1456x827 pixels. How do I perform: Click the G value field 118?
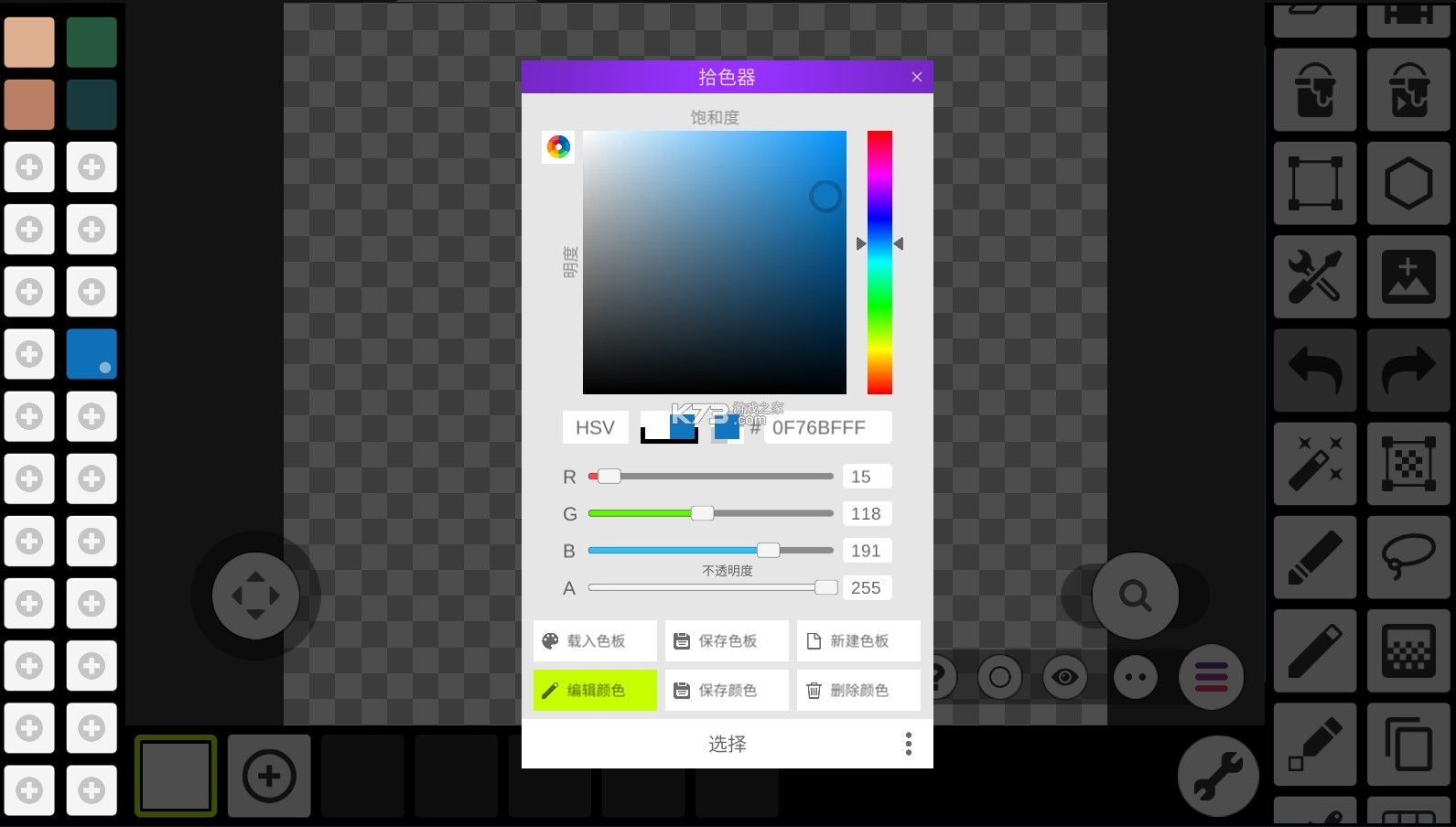point(867,513)
